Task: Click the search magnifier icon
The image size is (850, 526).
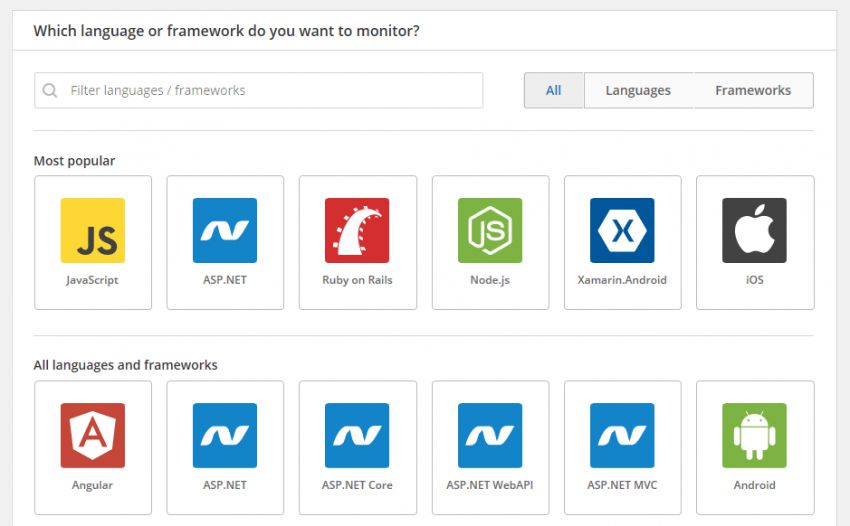Action: (50, 91)
